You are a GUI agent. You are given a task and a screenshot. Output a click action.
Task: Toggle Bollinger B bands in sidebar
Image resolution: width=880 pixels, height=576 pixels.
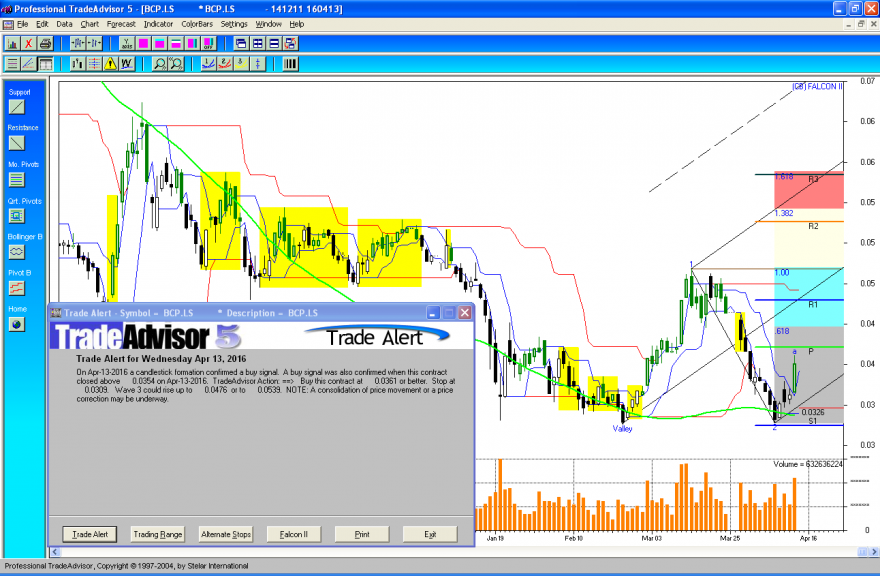(x=17, y=252)
